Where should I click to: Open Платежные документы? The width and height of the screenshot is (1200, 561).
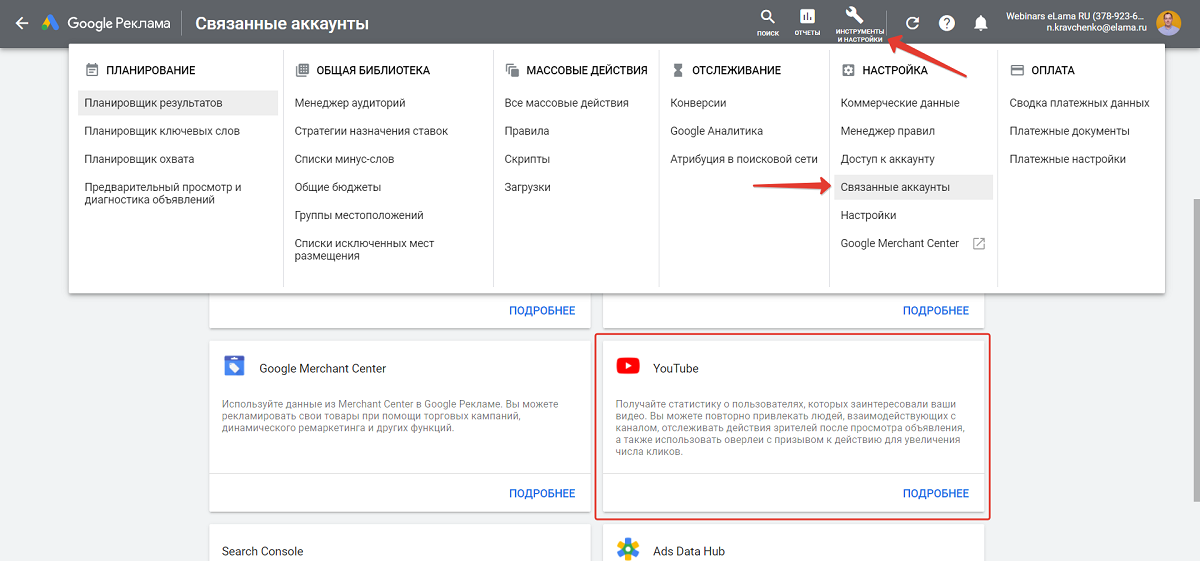pyautogui.click(x=1069, y=131)
